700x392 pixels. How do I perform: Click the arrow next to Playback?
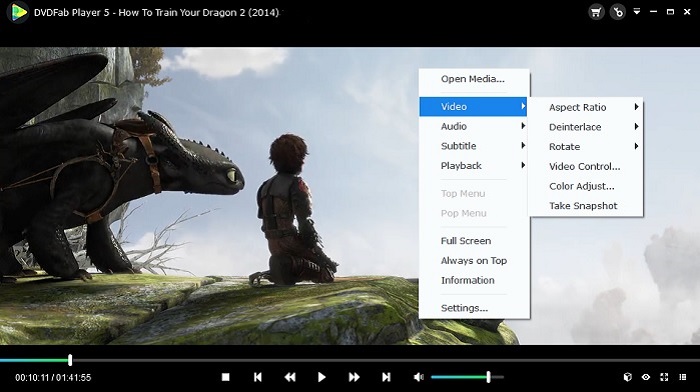pos(523,165)
